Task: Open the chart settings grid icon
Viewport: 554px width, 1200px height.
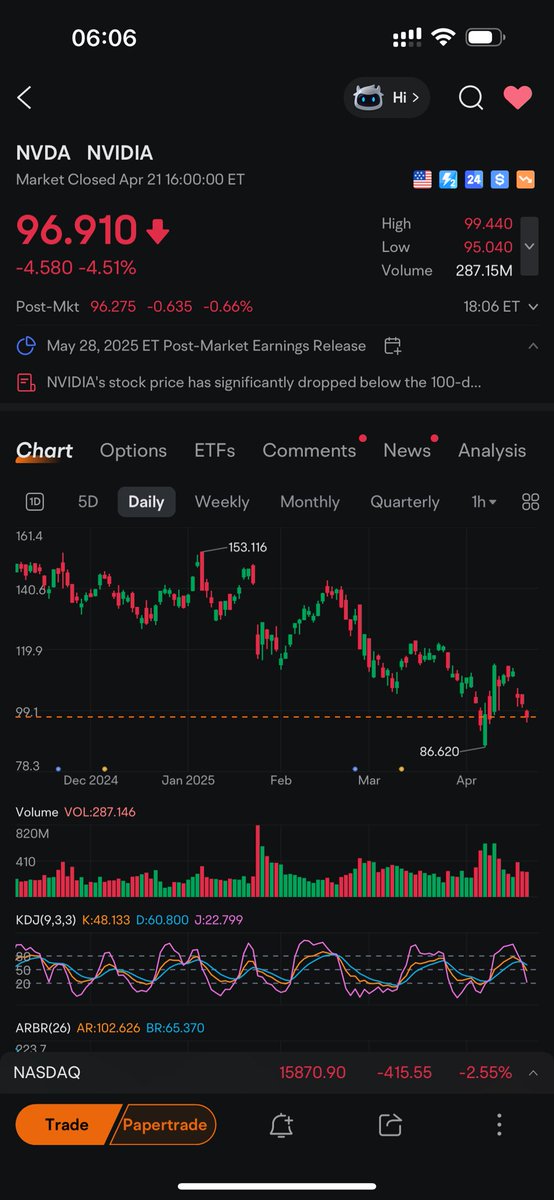Action: tap(531, 502)
